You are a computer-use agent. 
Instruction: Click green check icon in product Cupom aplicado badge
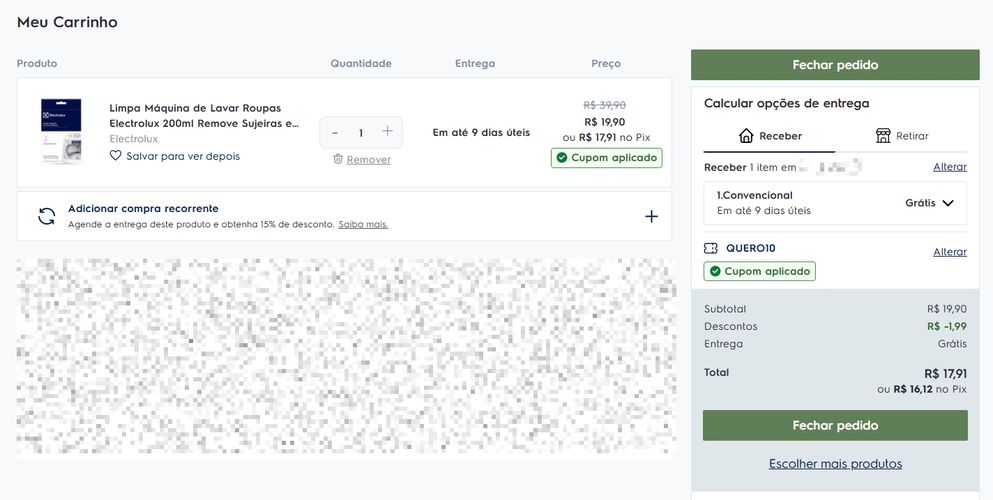pyautogui.click(x=562, y=158)
